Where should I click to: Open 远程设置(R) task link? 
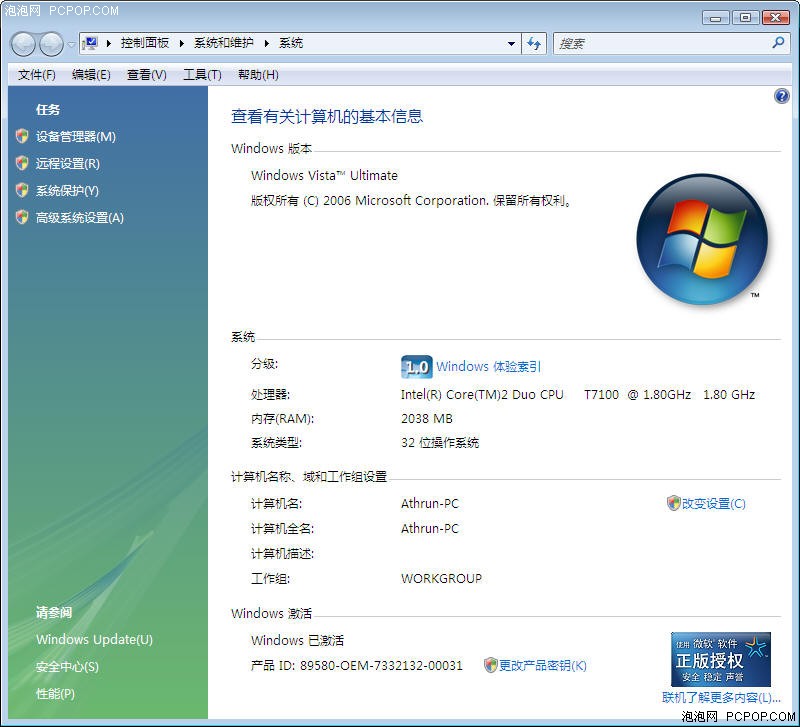(68, 164)
